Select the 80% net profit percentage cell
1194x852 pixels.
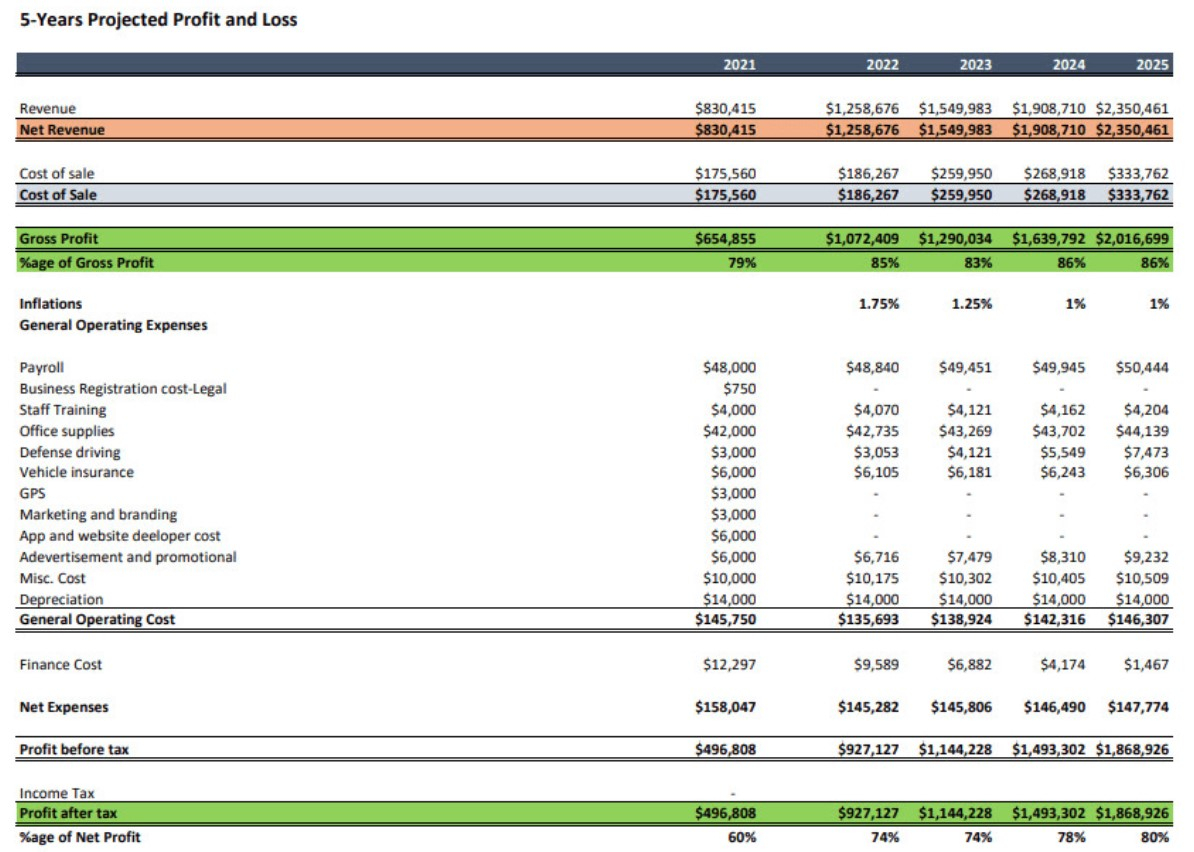[1154, 837]
